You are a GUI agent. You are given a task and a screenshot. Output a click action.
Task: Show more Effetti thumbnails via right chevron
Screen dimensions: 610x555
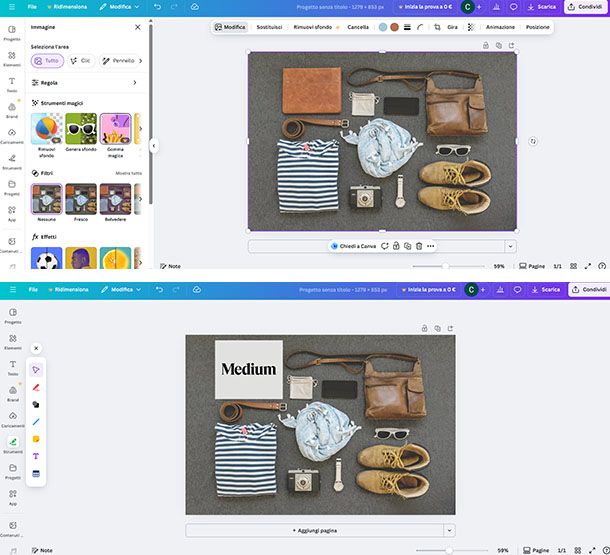[140, 263]
